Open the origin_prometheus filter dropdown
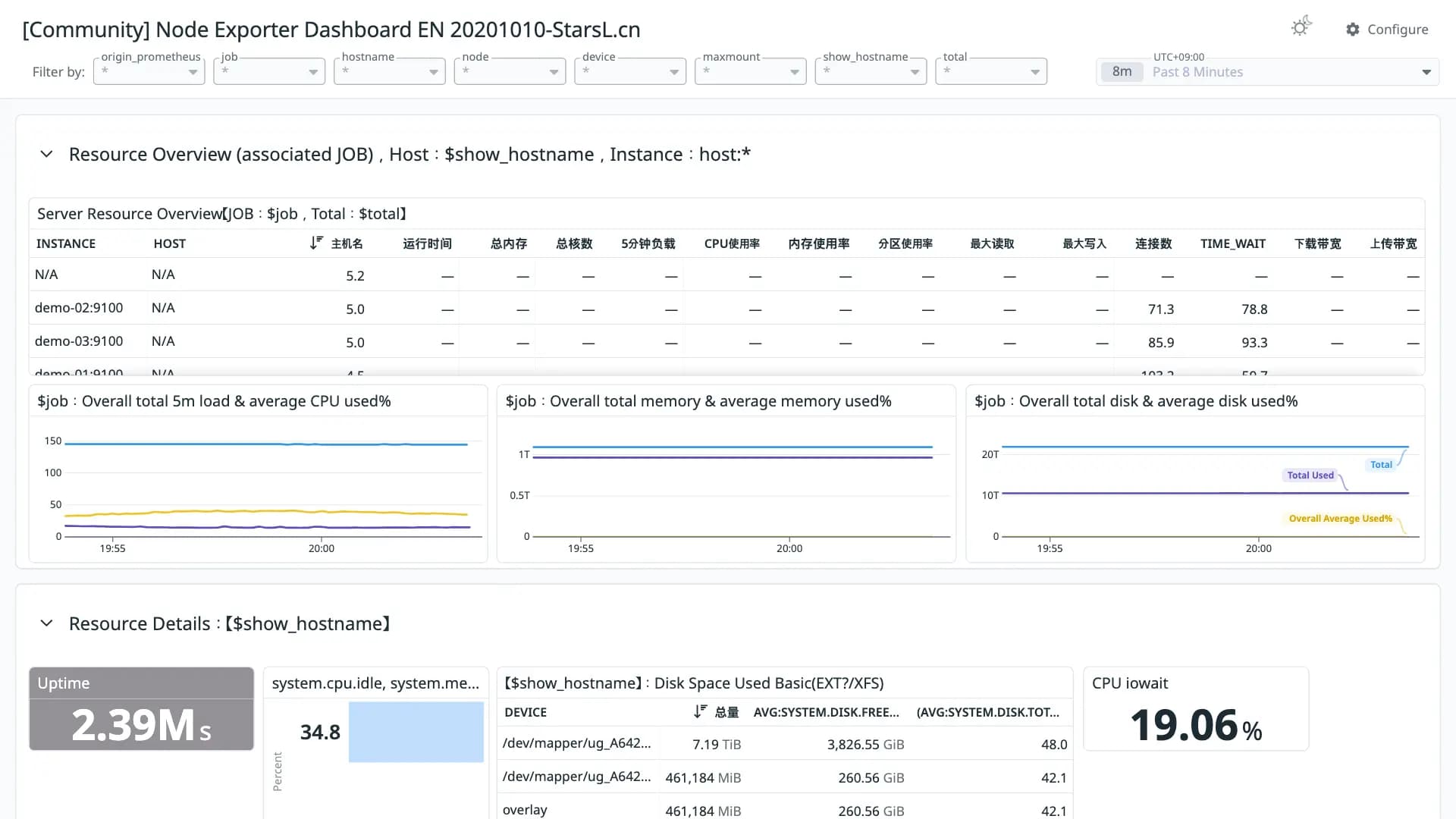Viewport: 1456px width, 819px height. click(x=149, y=71)
